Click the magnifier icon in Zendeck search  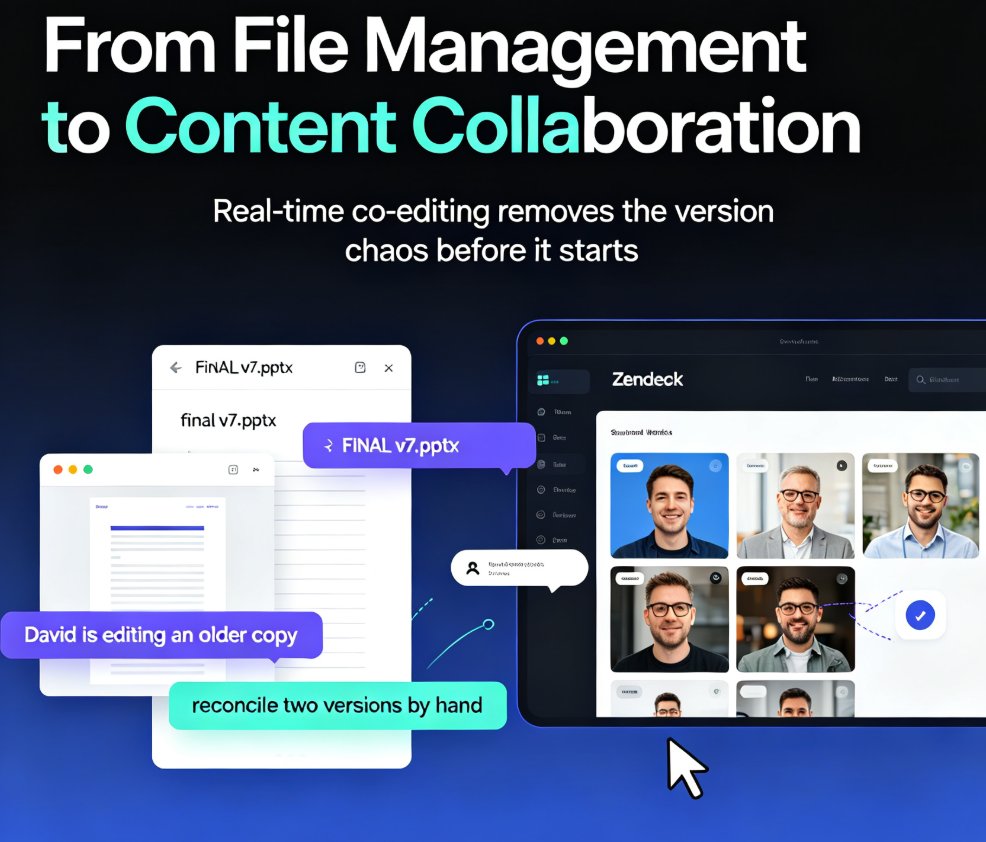click(921, 380)
